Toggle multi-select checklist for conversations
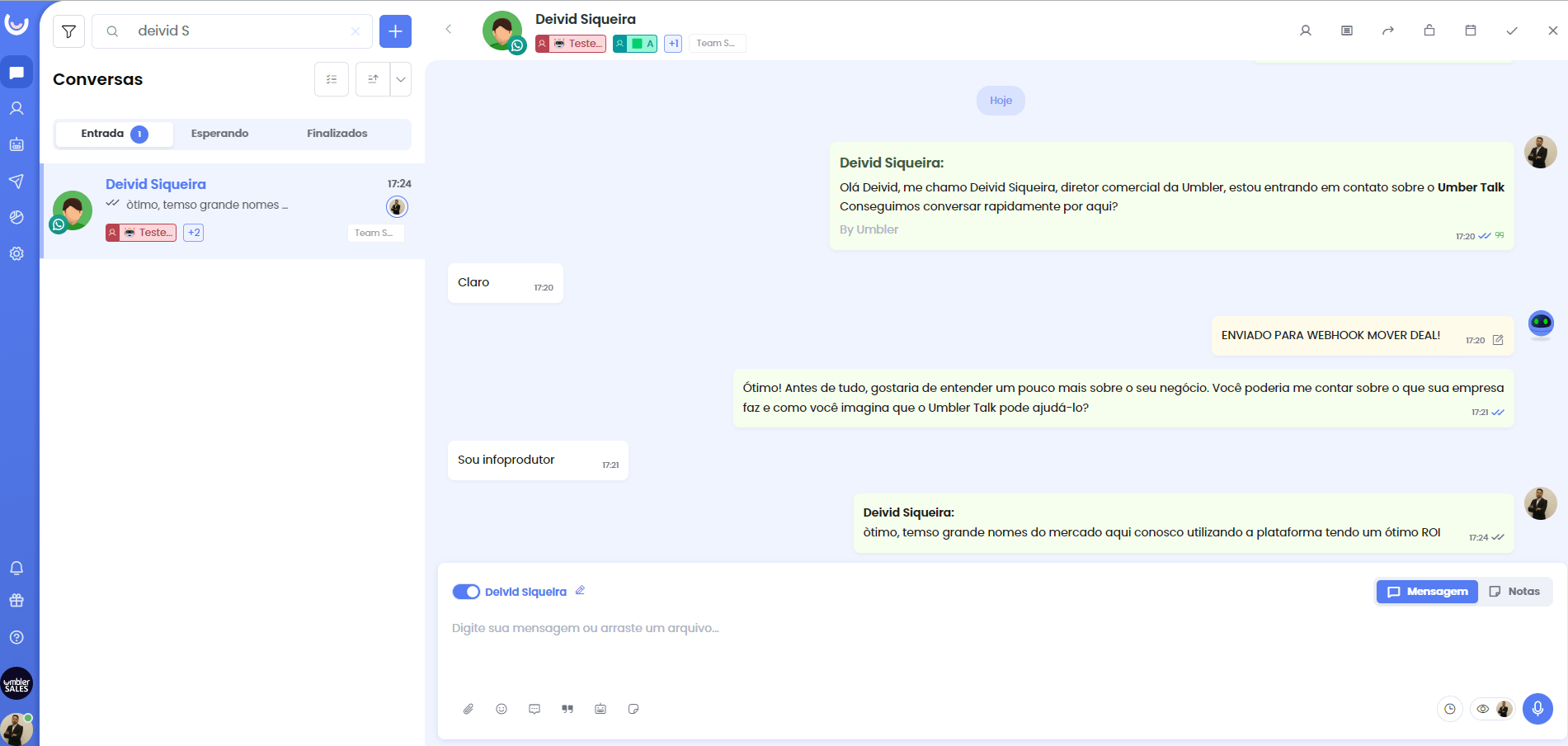Image resolution: width=1568 pixels, height=746 pixels. tap(332, 79)
